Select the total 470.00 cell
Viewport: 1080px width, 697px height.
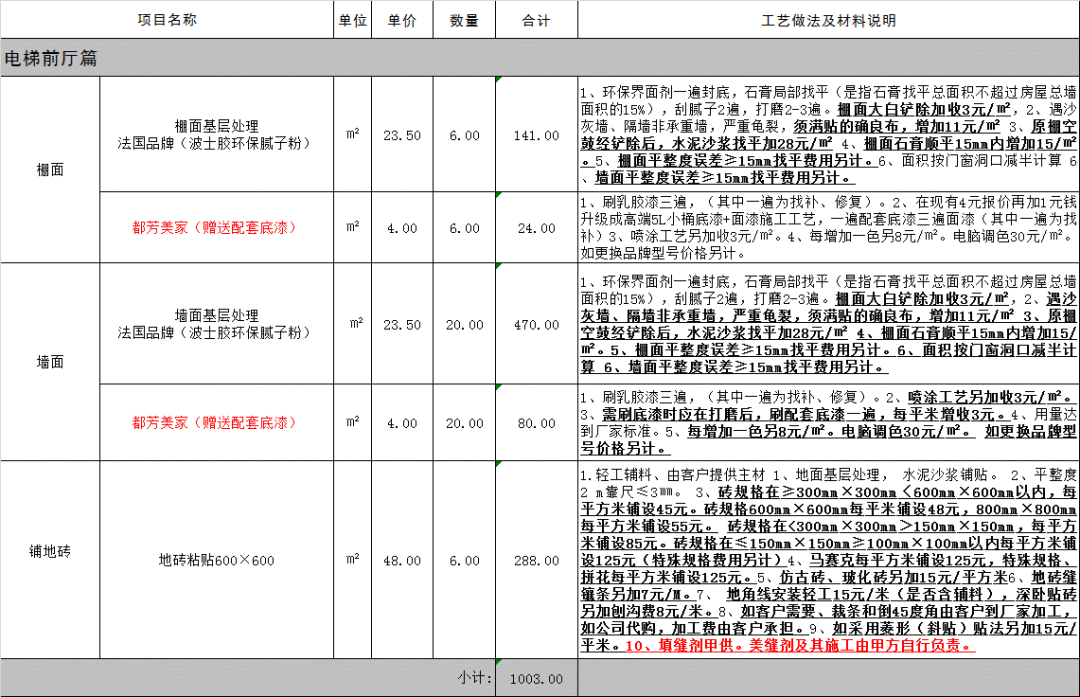click(x=537, y=324)
